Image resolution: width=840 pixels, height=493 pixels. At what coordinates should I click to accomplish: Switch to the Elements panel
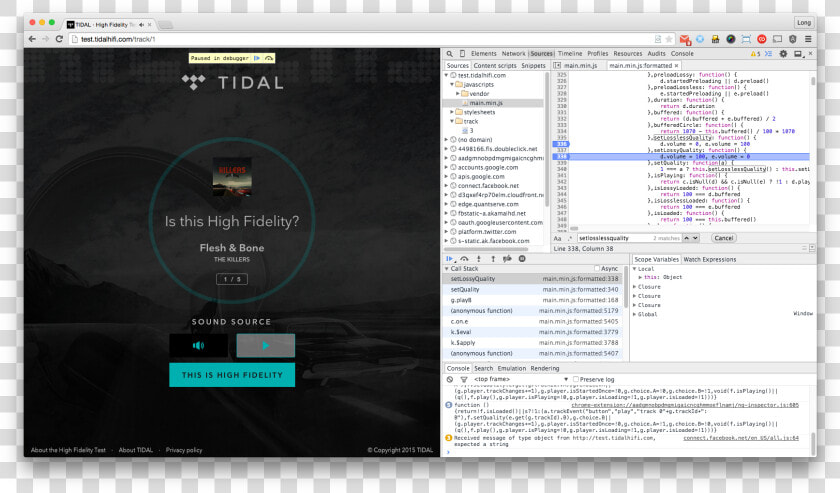coord(484,54)
